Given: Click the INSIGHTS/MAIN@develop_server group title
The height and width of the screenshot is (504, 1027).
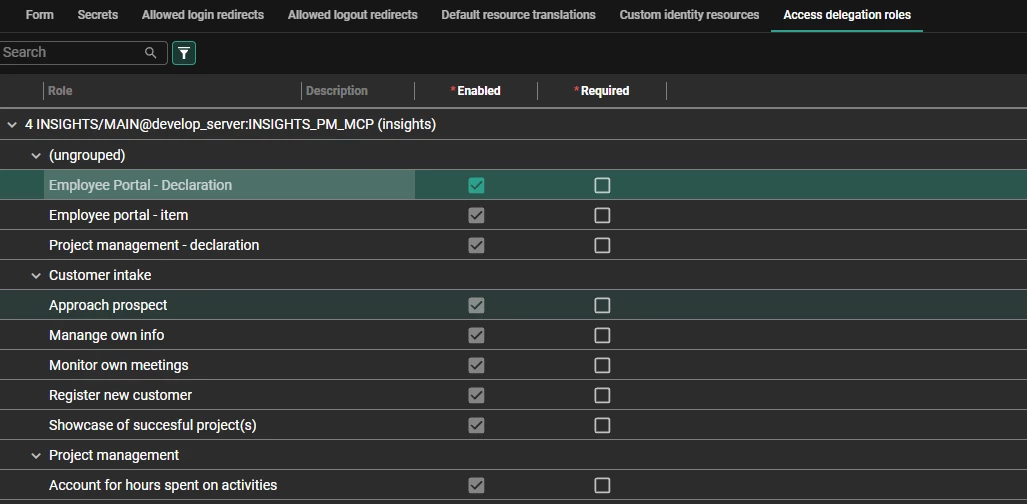Looking at the screenshot, I should [x=231, y=125].
